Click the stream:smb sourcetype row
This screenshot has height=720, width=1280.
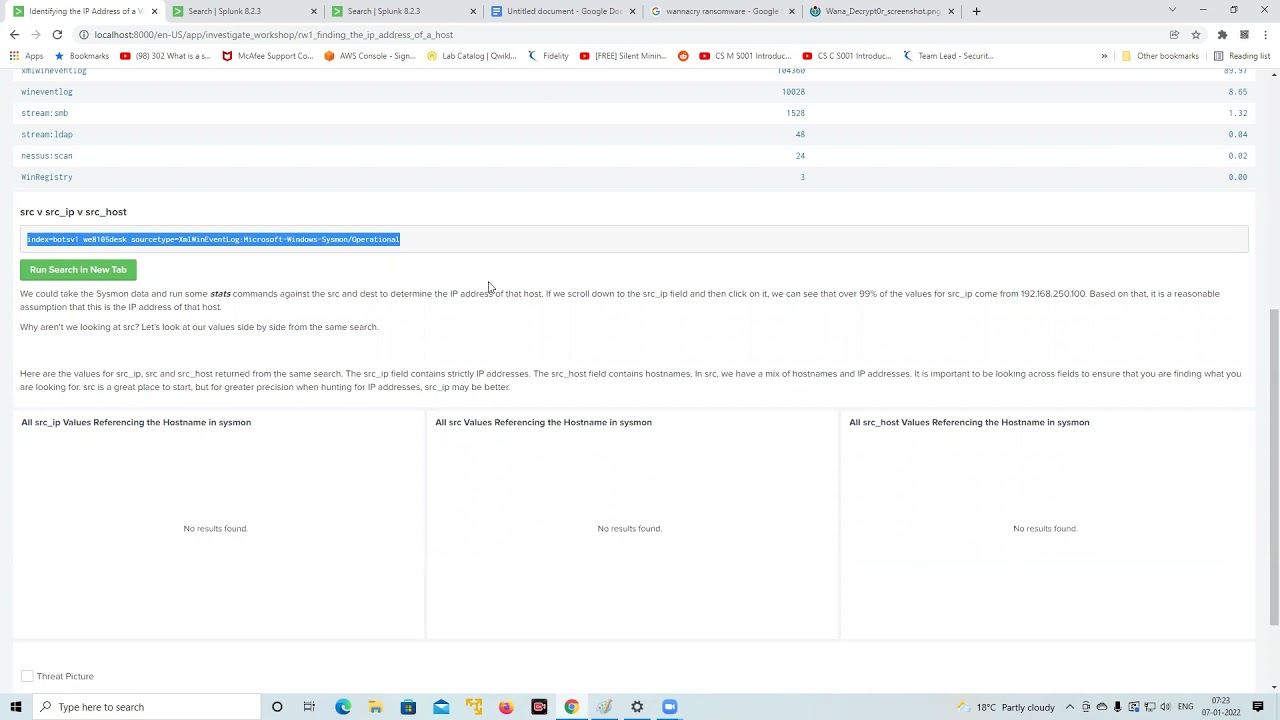pos(634,113)
